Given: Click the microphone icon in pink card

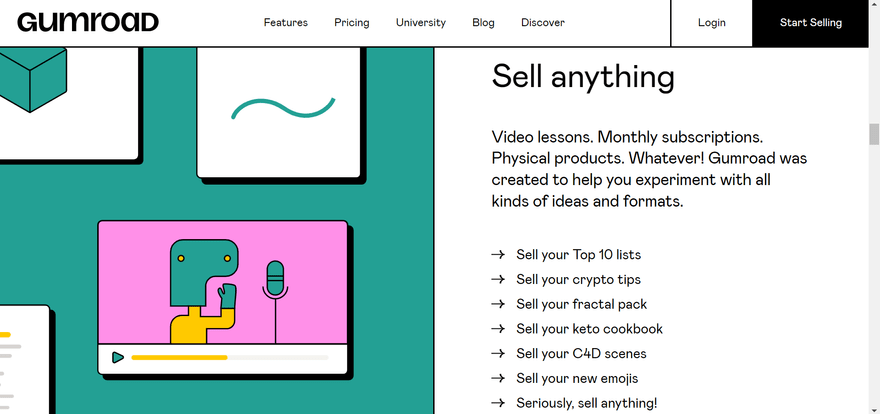Looking at the screenshot, I should point(275,301).
